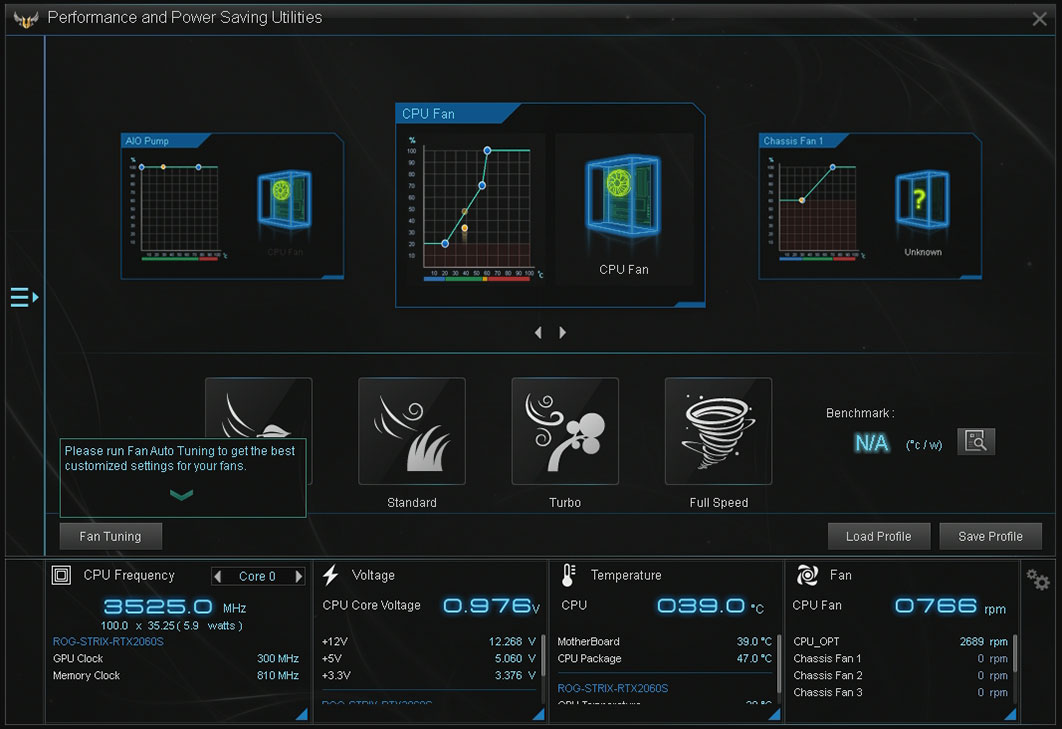This screenshot has width=1062, height=729.
Task: Click the Chassis Fan 3 row
Action: tap(900, 692)
